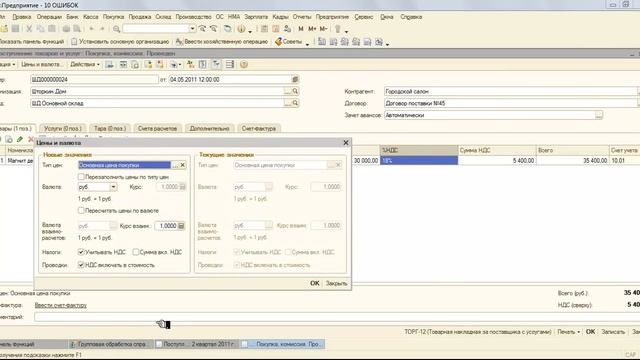Click Записать button at document bottom

coord(613,332)
